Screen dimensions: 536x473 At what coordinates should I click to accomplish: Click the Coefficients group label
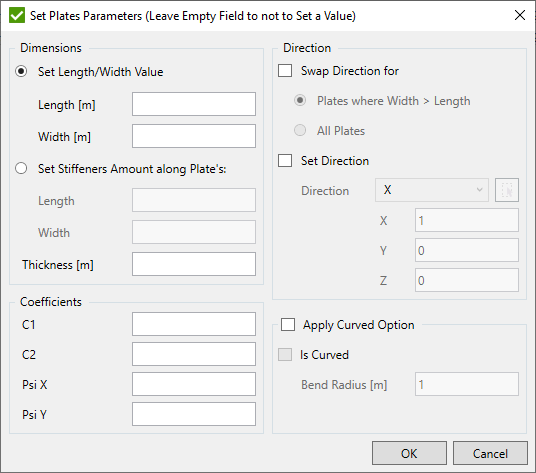pyautogui.click(x=51, y=302)
